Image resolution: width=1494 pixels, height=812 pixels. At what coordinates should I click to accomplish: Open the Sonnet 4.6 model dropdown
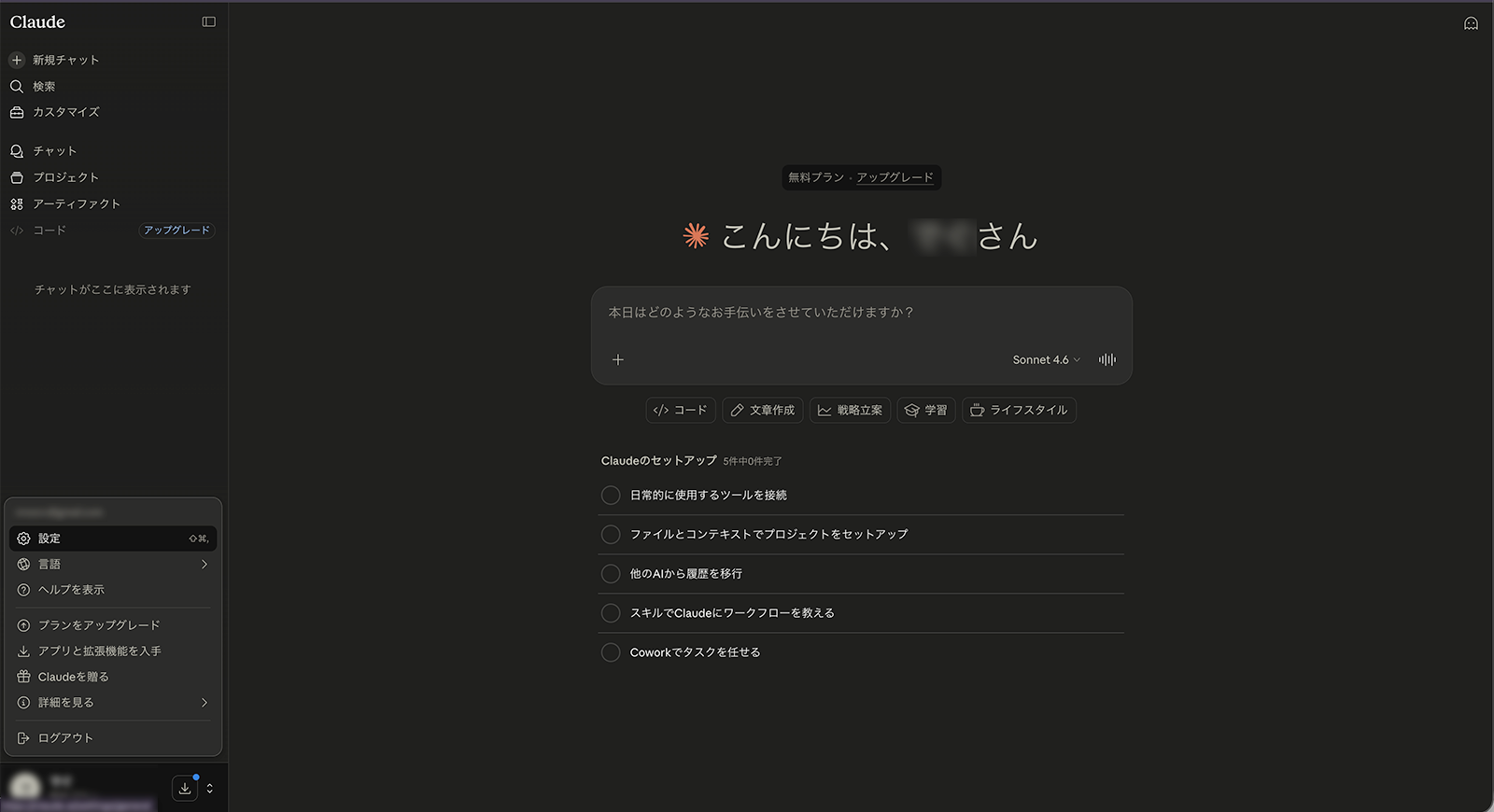pos(1046,359)
